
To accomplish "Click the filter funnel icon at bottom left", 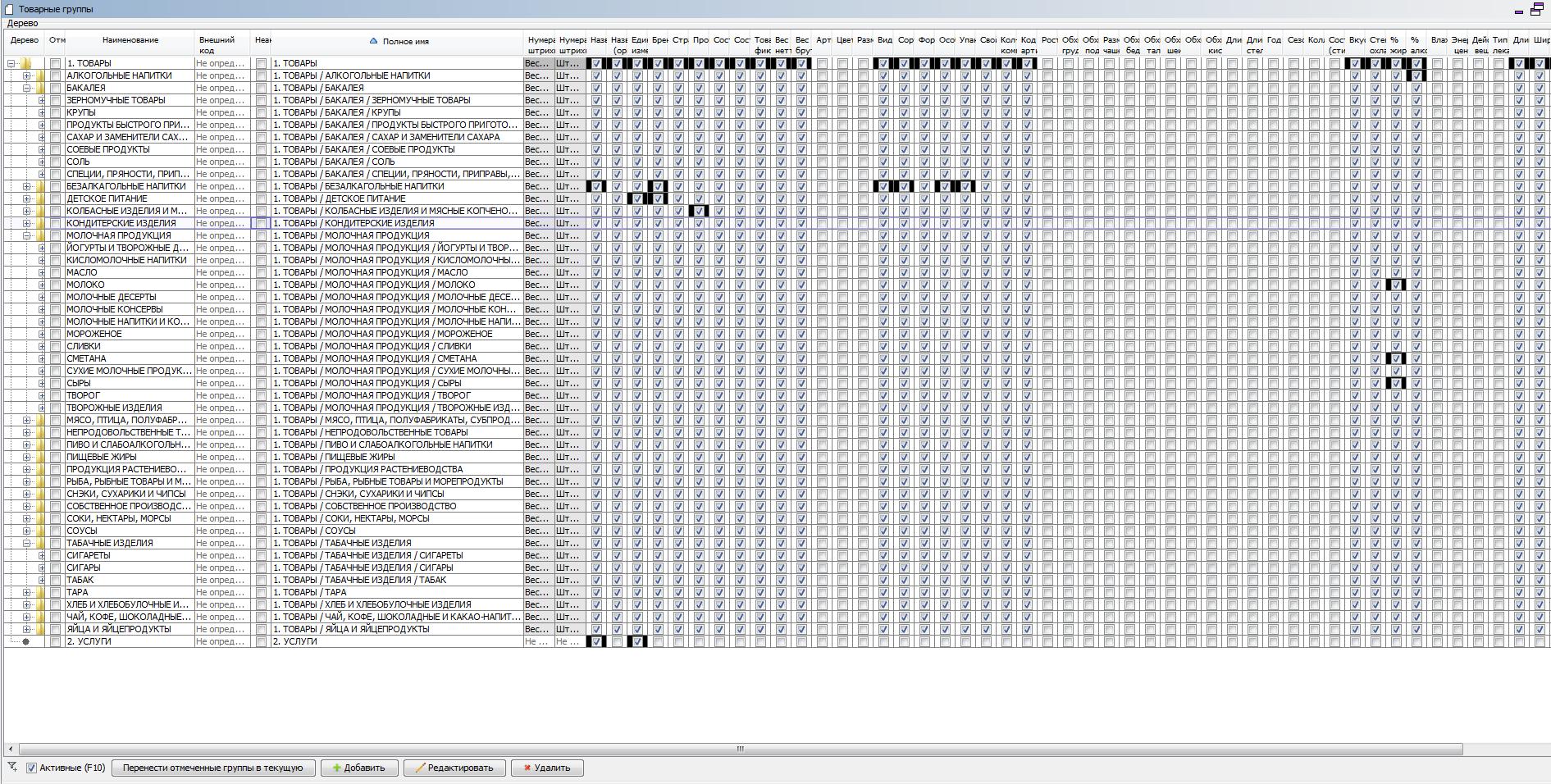I will tap(12, 767).
